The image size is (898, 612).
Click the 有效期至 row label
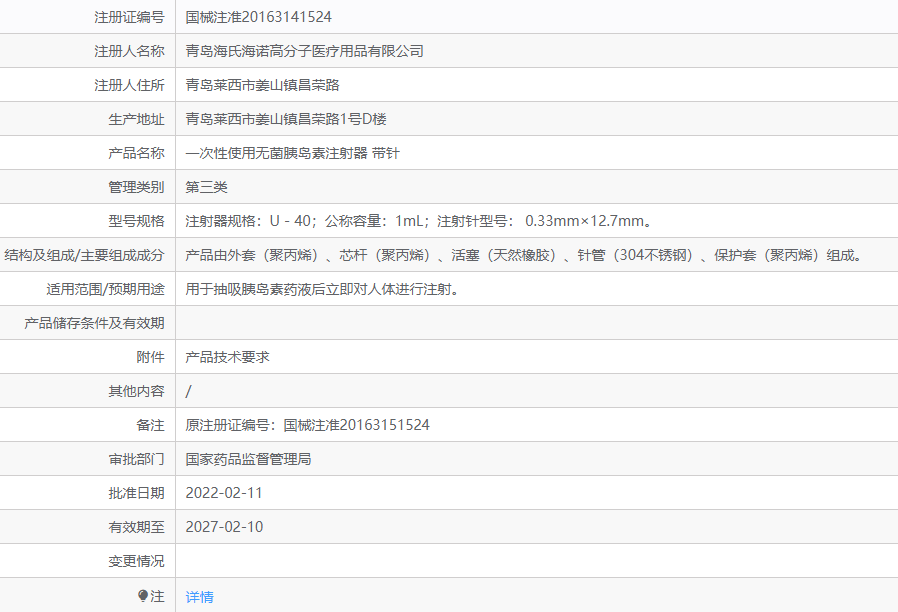(x=136, y=527)
